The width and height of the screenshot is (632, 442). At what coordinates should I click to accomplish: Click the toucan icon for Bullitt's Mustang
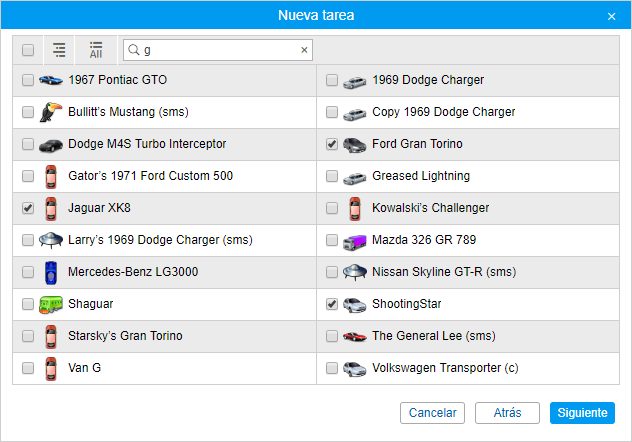[x=50, y=112]
